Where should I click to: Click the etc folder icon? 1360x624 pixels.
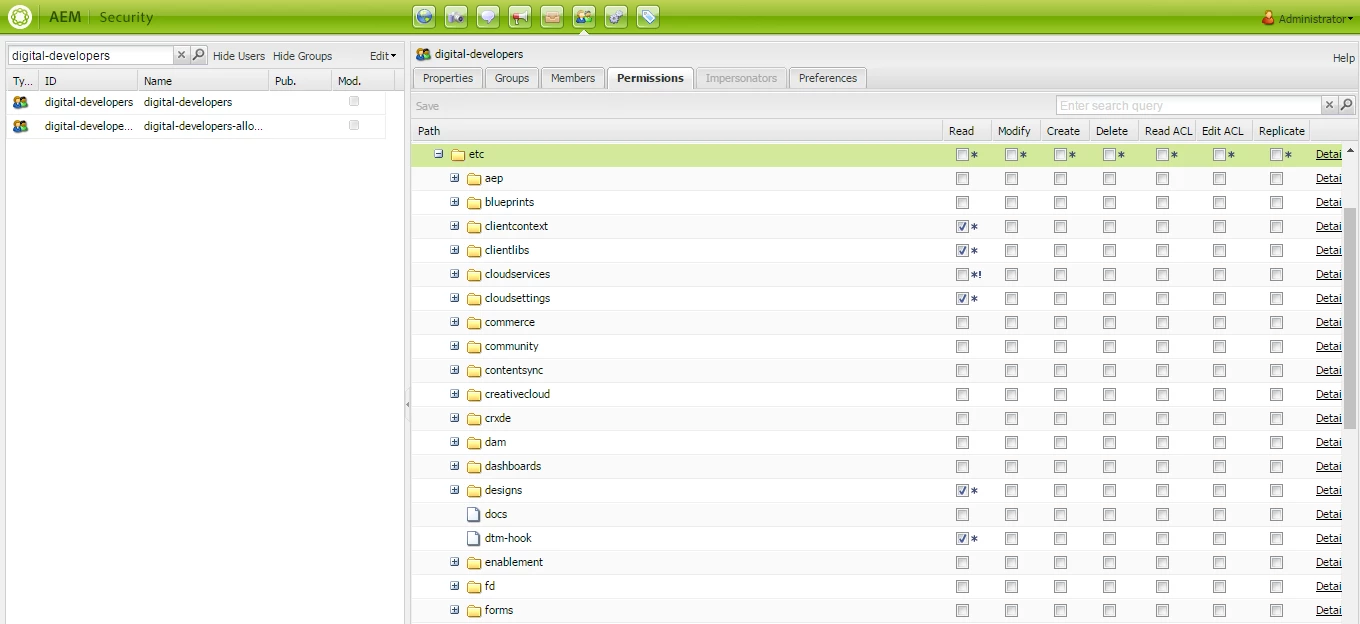[x=458, y=155]
